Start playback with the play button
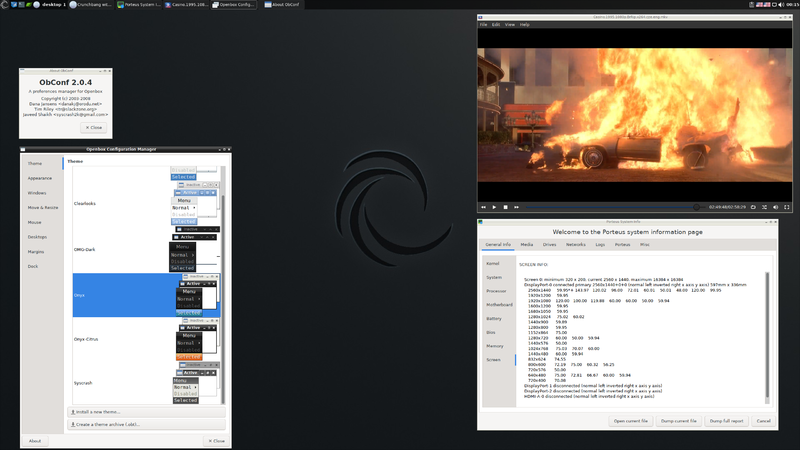 [x=494, y=207]
